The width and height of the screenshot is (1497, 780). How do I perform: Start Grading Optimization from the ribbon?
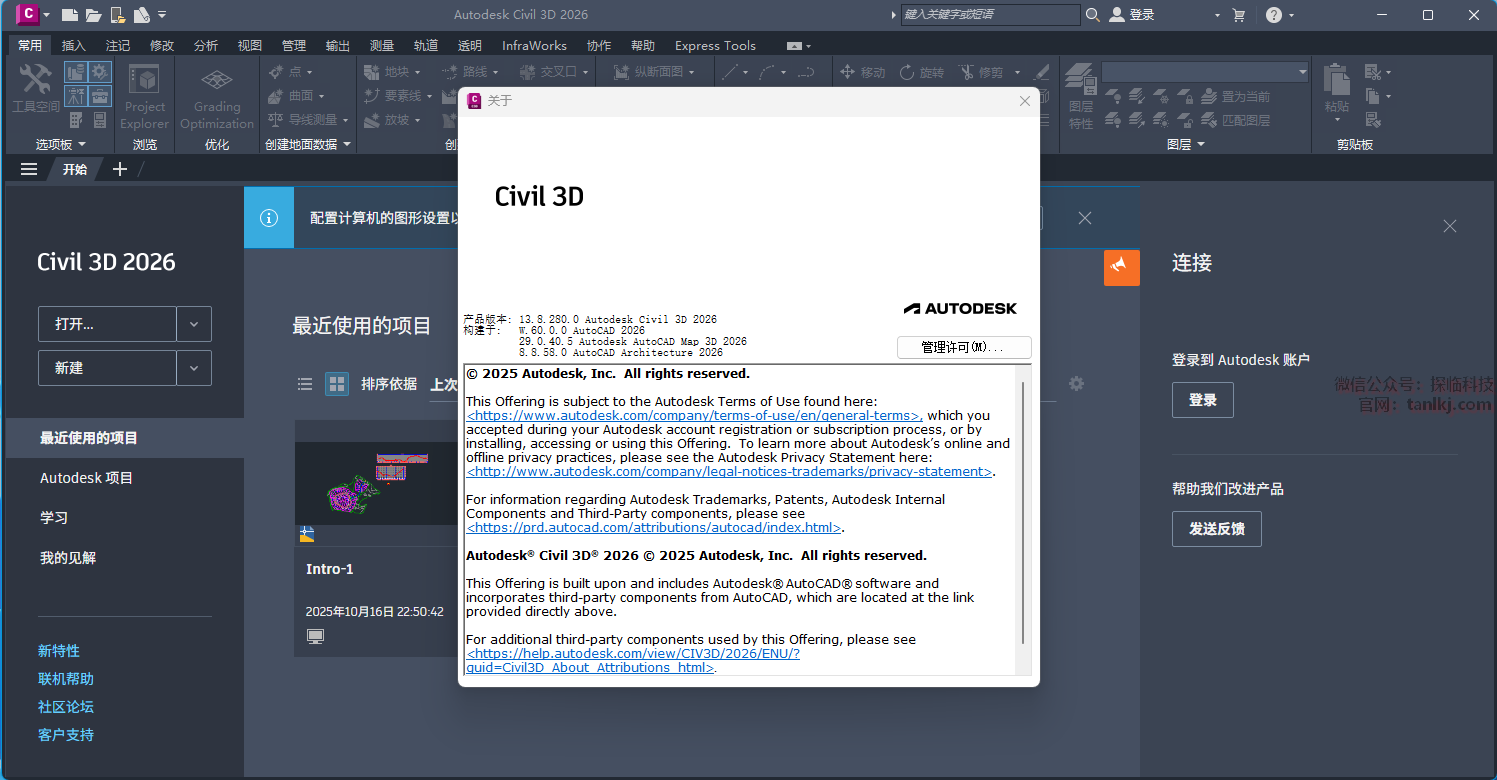click(x=217, y=98)
